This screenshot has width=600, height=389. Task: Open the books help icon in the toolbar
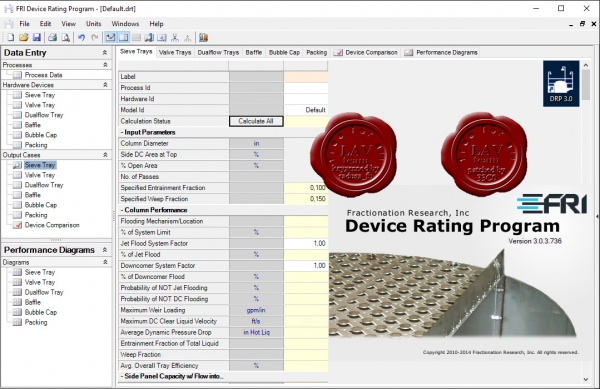(203, 37)
